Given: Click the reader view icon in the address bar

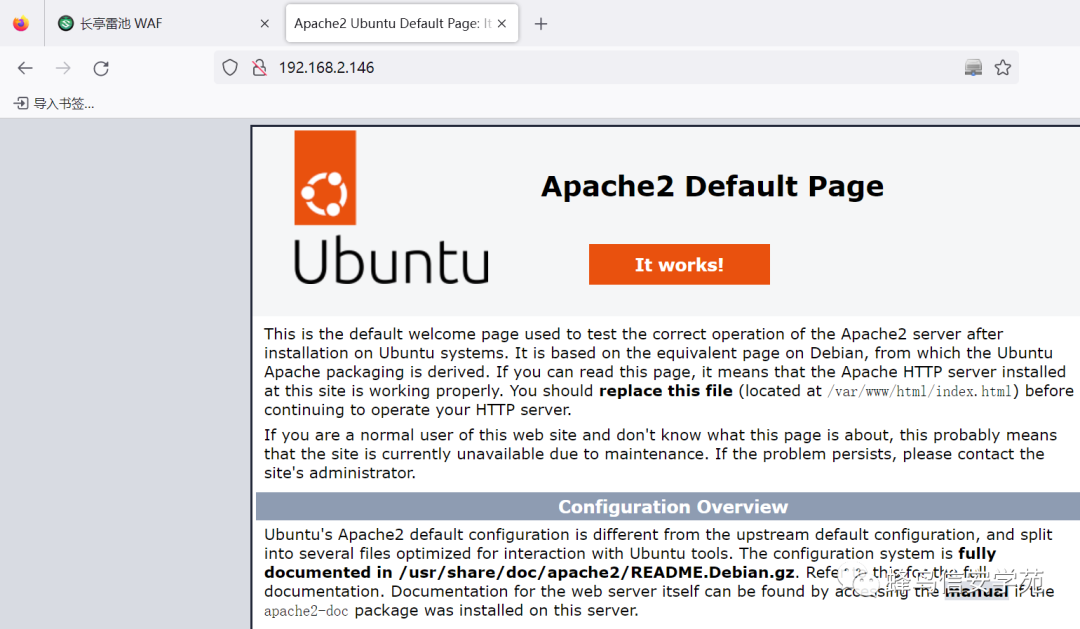Looking at the screenshot, I should [x=973, y=68].
